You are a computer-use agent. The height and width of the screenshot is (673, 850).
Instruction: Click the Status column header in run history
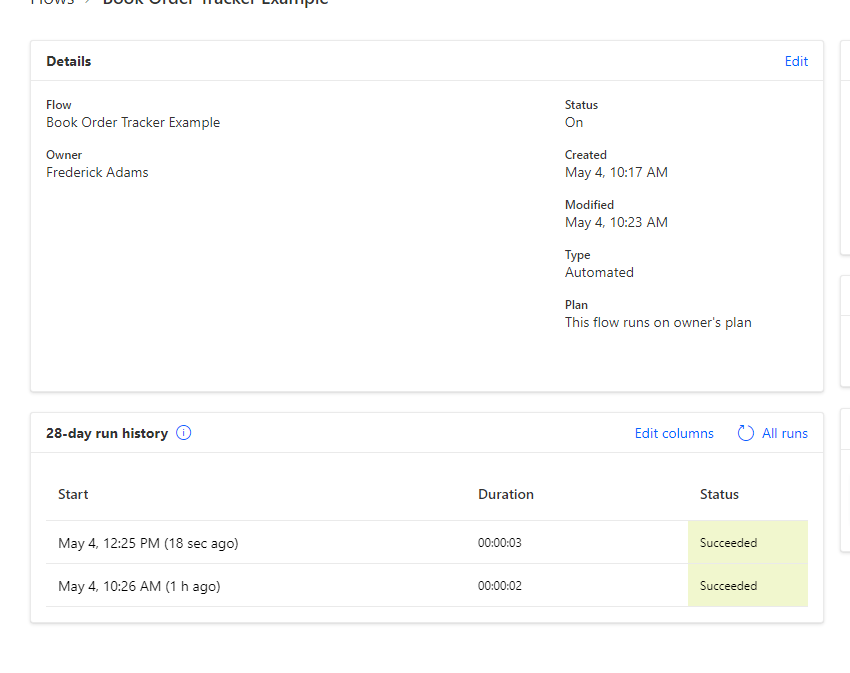719,494
